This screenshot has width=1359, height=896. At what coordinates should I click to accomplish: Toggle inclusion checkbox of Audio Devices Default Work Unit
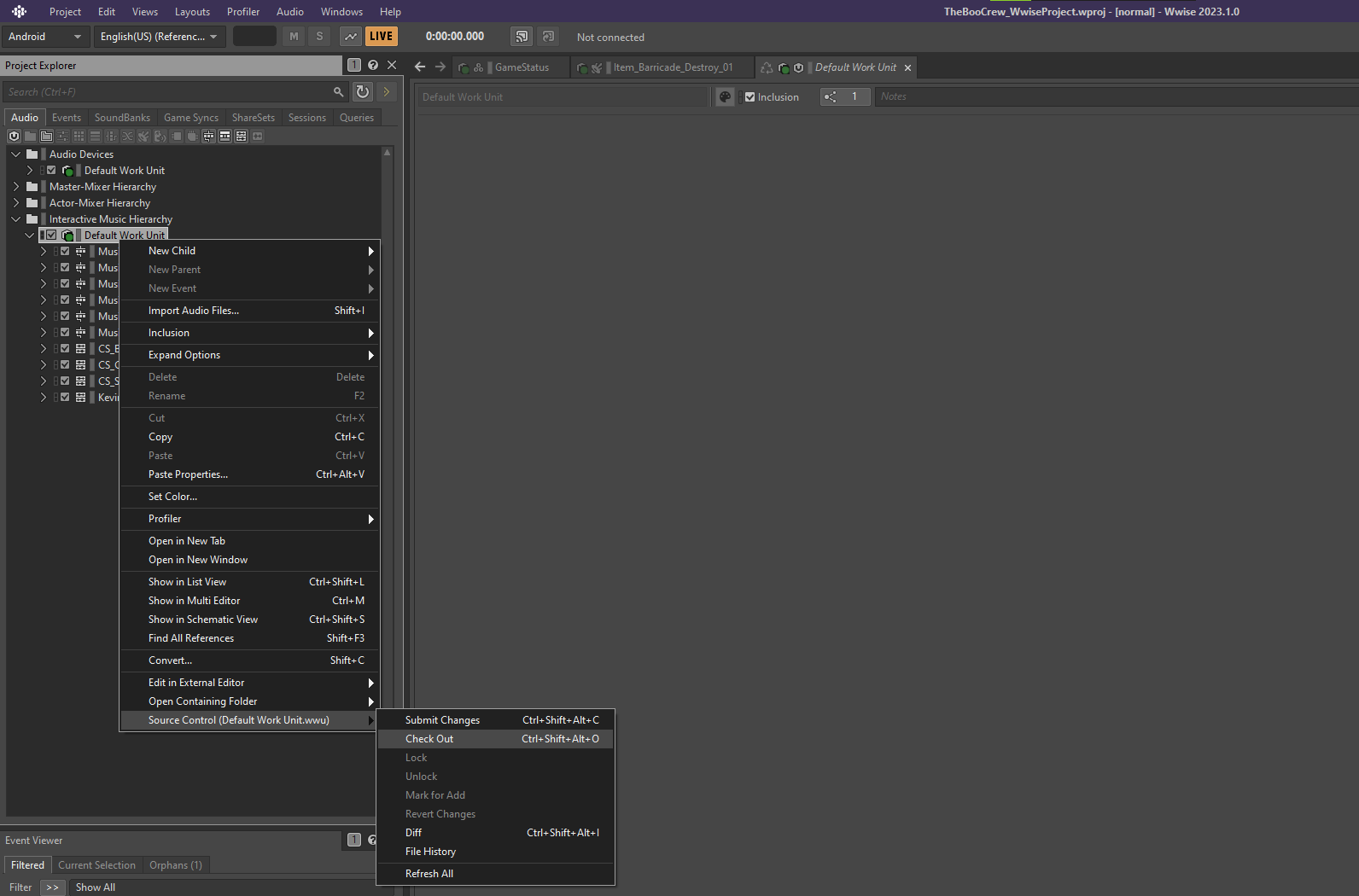(51, 171)
